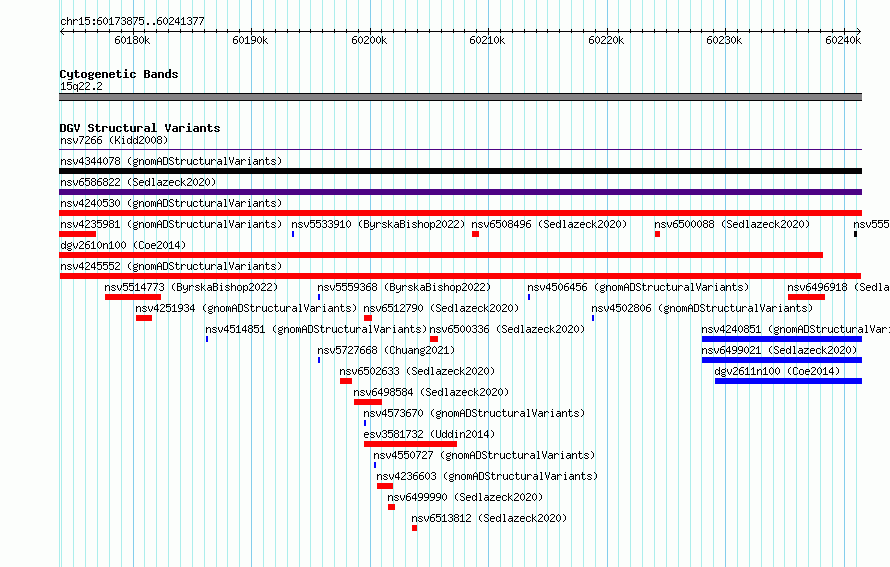The height and width of the screenshot is (567, 890).
Task: Click the nsv4251934 variant label
Action: pyautogui.click(x=246, y=308)
